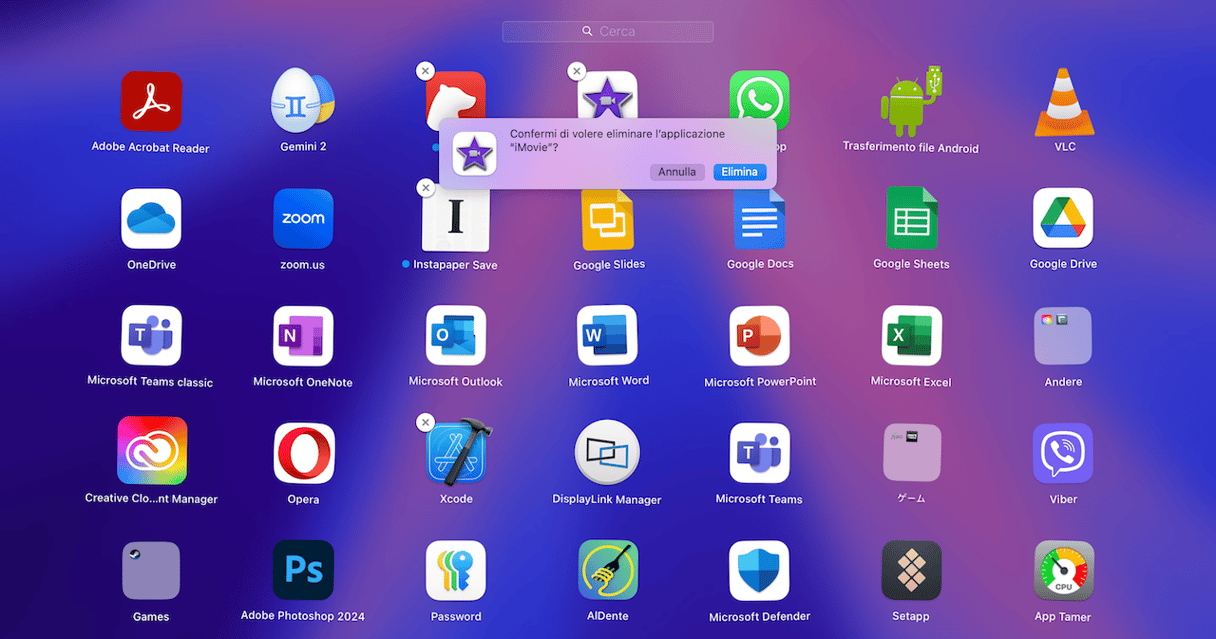The image size is (1216, 639).
Task: Launch OneDrive app
Action: coord(151,219)
